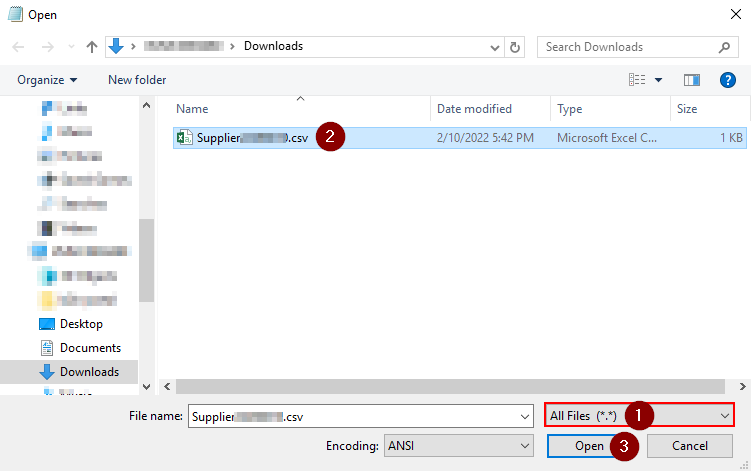Expand the File name history dropdown

[x=524, y=415]
